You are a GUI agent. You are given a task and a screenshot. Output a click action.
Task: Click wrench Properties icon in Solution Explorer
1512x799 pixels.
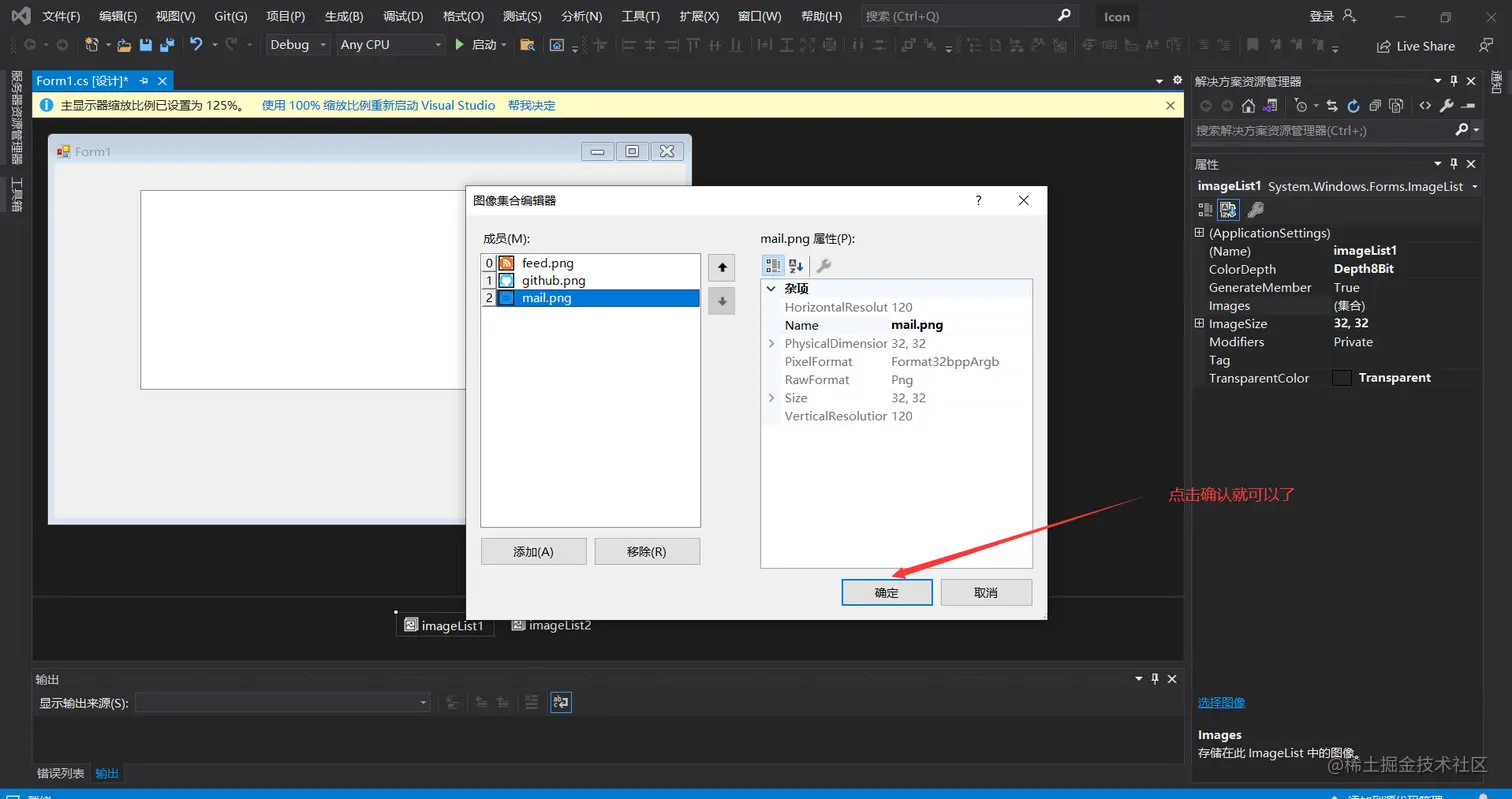pos(1446,105)
